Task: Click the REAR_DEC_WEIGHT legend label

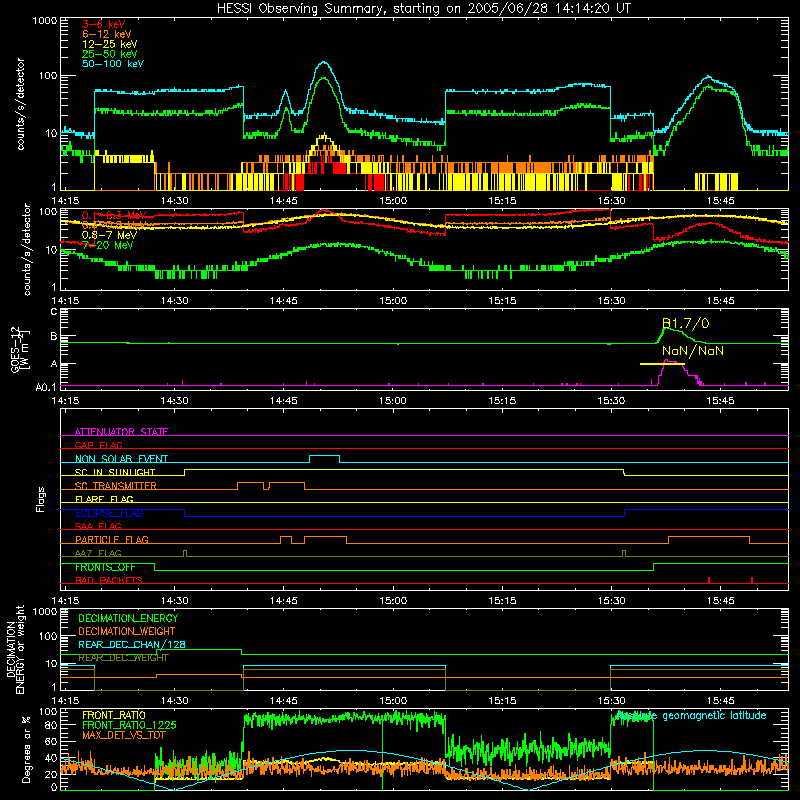Action: pyautogui.click(x=123, y=658)
